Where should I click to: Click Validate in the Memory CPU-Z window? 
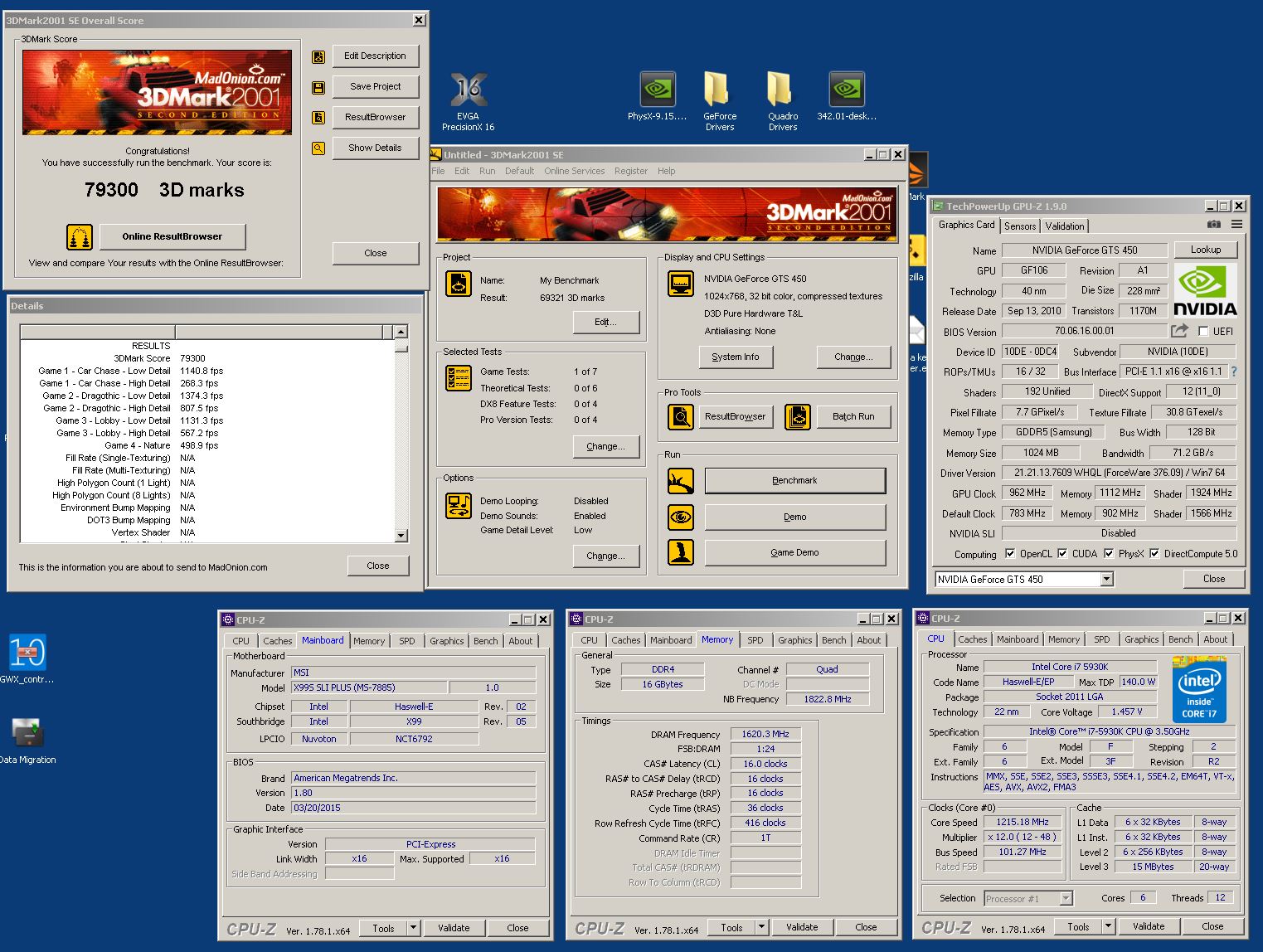[802, 928]
